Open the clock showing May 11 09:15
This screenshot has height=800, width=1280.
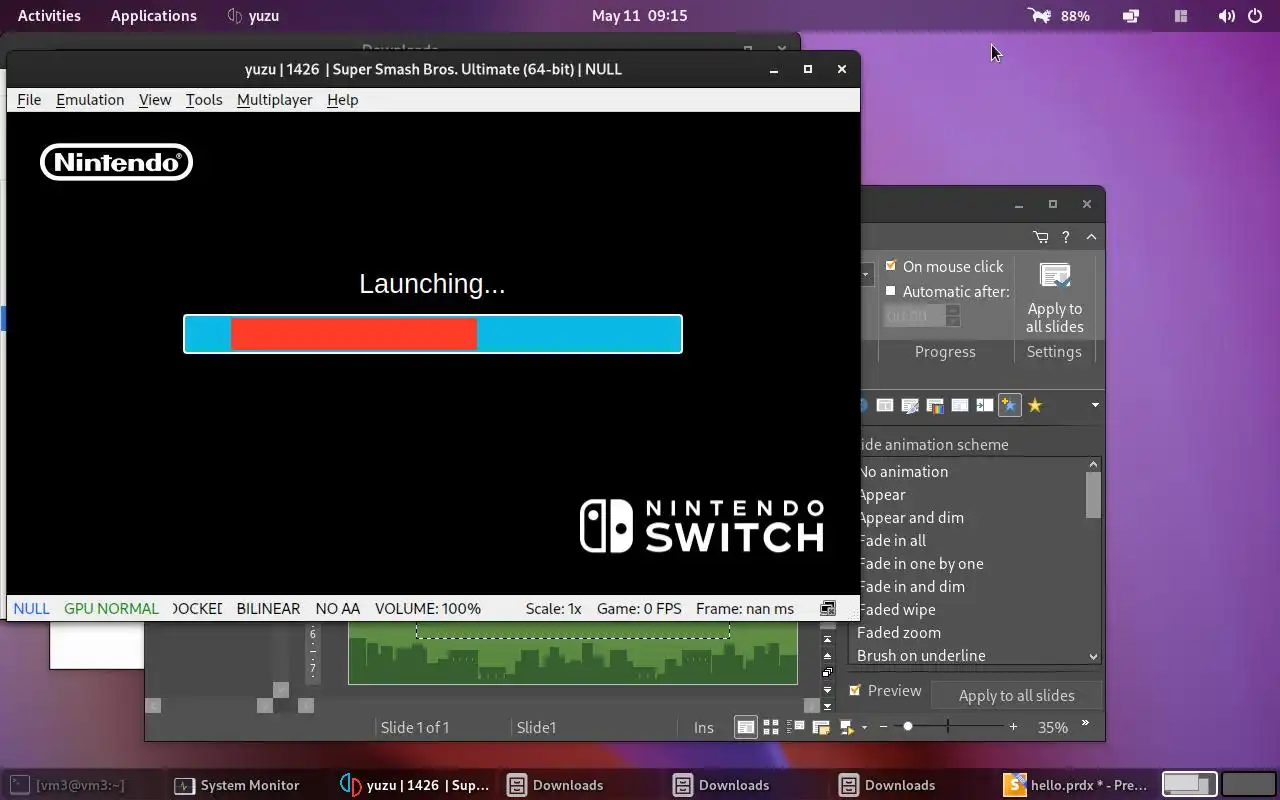pos(639,16)
